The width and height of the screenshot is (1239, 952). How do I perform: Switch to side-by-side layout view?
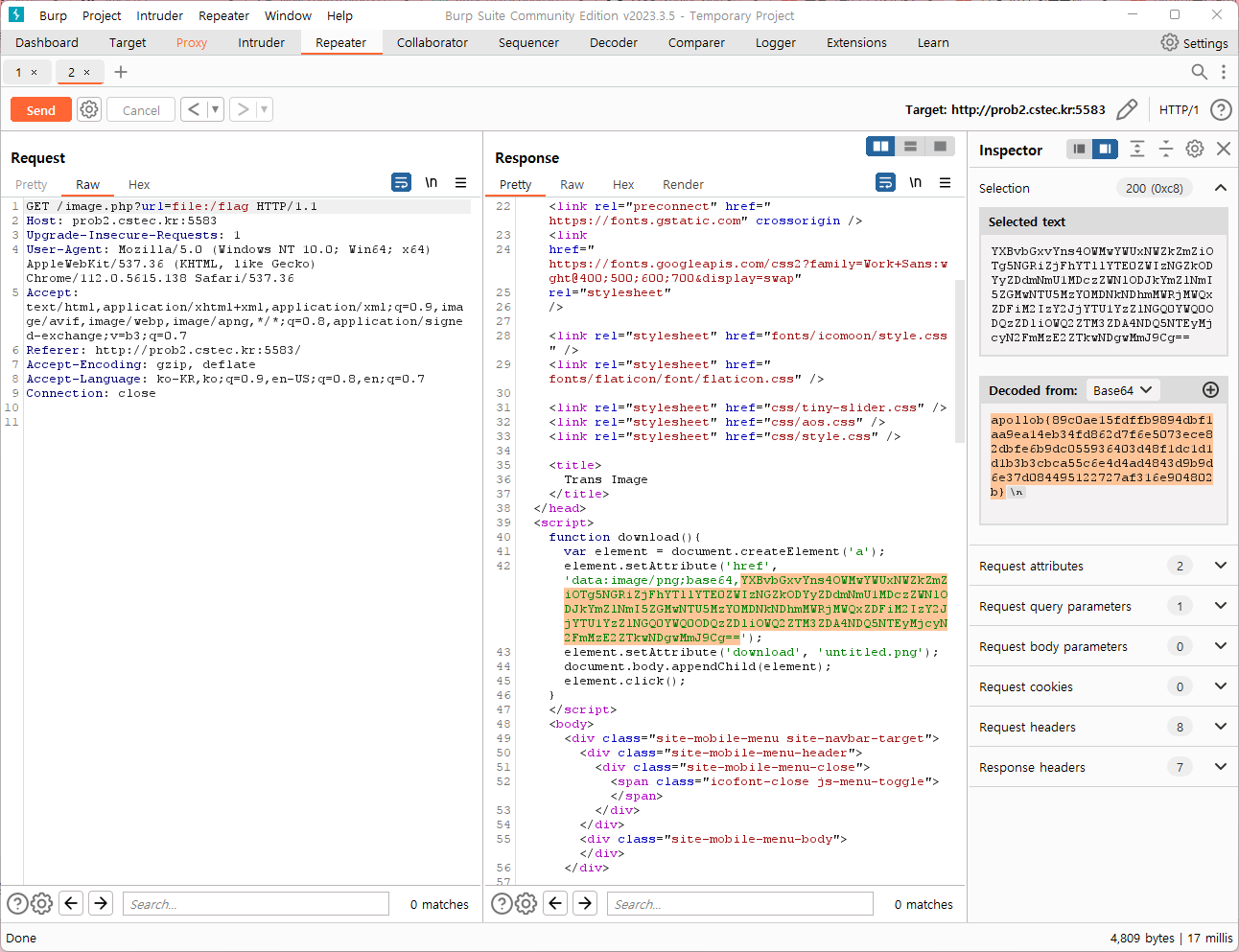880,146
